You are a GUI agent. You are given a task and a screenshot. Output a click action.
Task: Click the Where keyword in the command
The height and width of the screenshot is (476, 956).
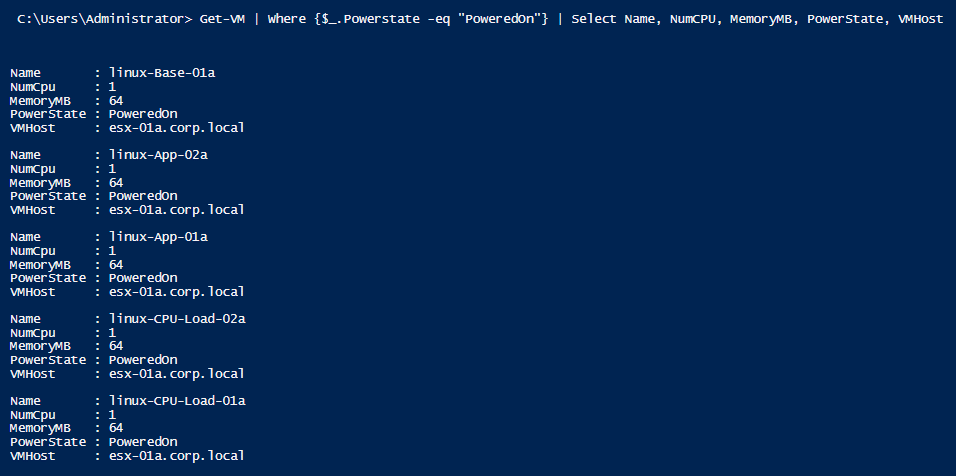pos(287,19)
